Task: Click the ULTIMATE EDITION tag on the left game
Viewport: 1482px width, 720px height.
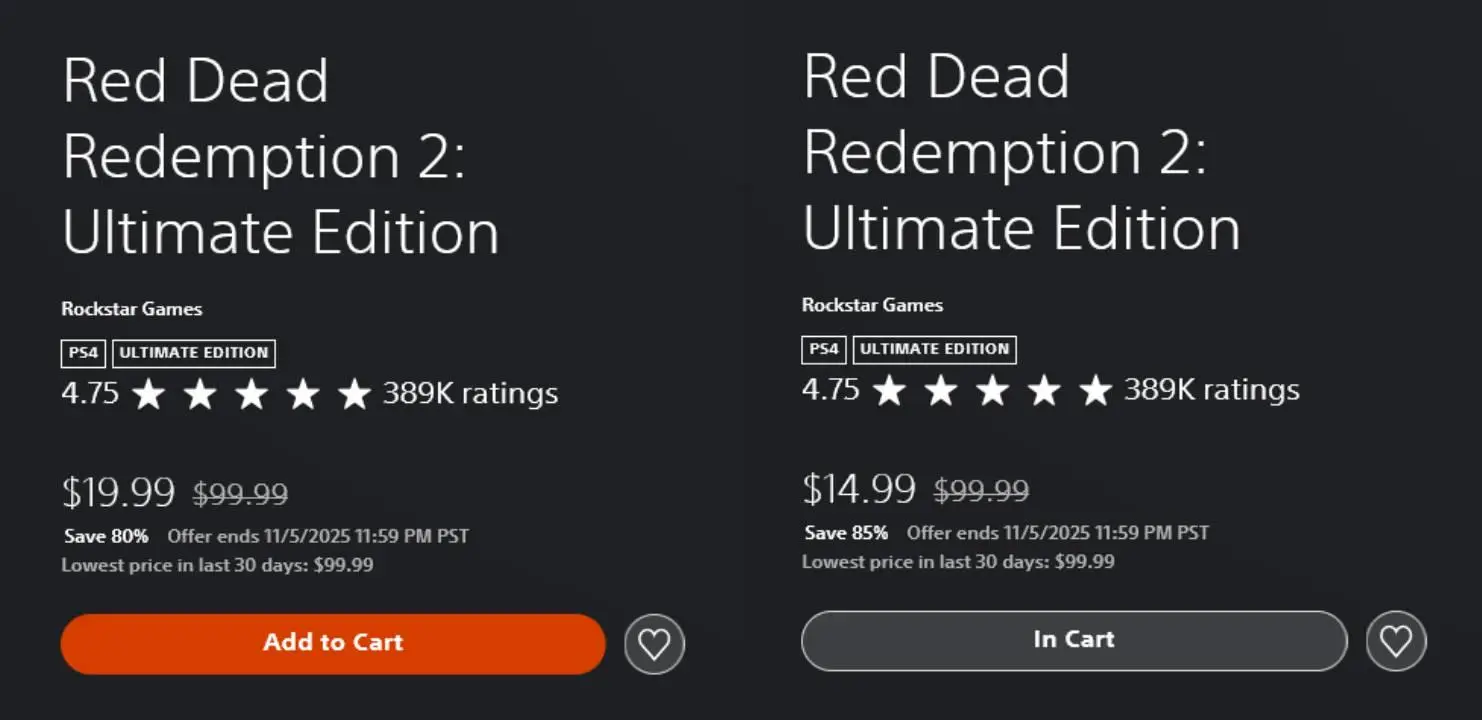Action: click(x=194, y=353)
